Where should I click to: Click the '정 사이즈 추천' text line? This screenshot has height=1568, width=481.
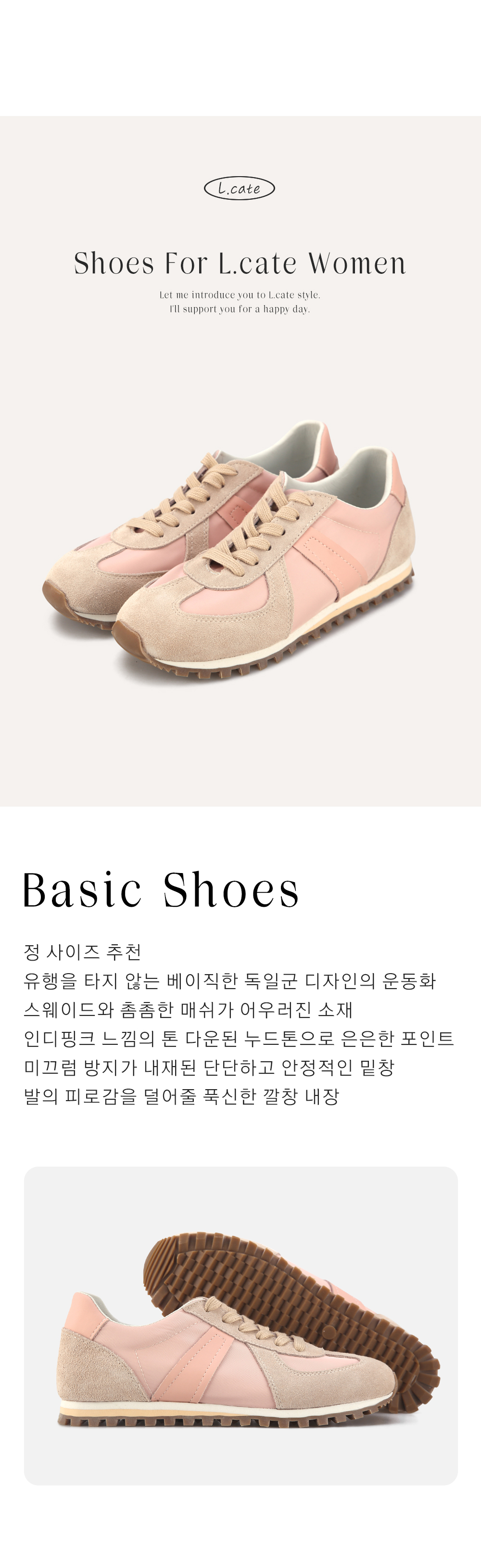click(83, 951)
